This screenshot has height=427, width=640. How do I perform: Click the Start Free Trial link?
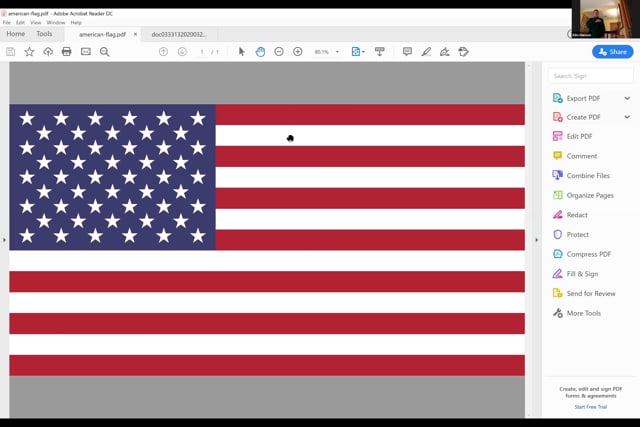[x=591, y=407]
